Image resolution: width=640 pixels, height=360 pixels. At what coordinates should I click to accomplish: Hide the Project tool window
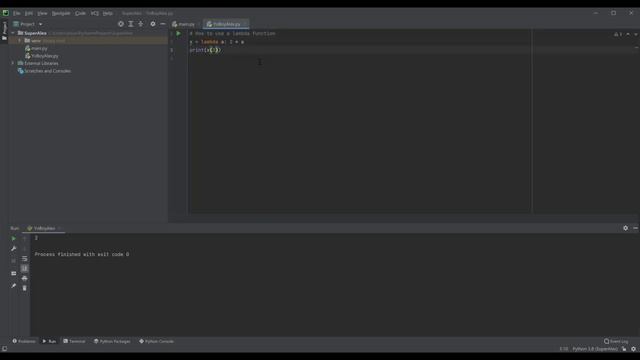click(162, 24)
